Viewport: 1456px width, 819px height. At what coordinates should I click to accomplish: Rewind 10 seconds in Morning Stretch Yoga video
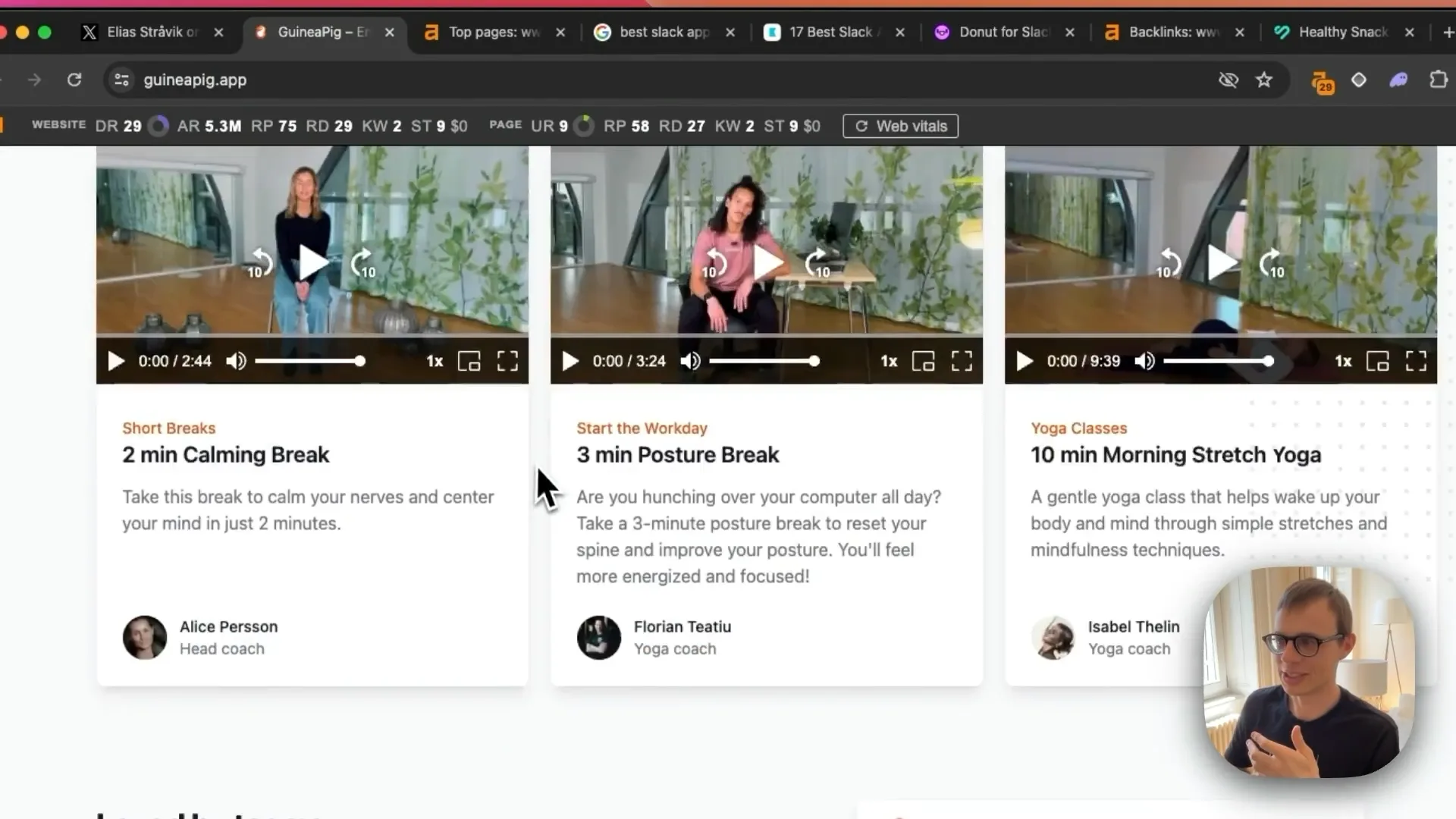pyautogui.click(x=1169, y=264)
